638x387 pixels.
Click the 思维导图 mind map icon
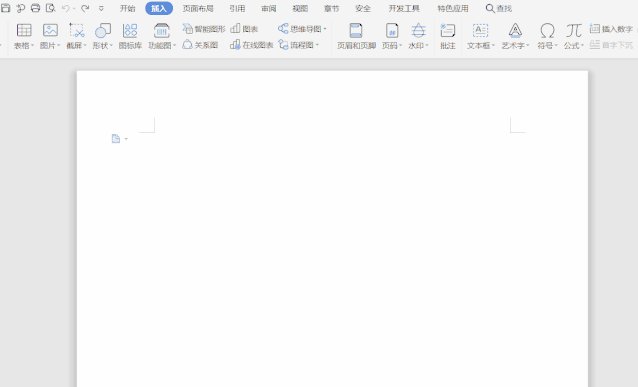(283, 29)
